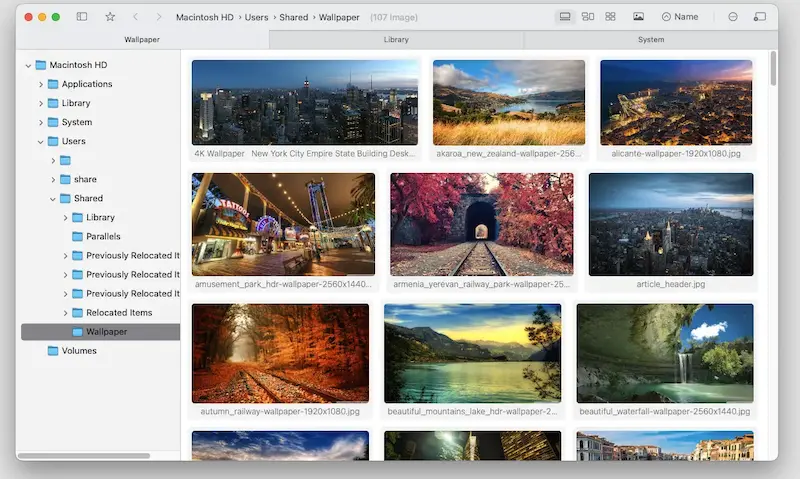Toggle the sidebar panel icon
800x479 pixels.
click(x=82, y=17)
